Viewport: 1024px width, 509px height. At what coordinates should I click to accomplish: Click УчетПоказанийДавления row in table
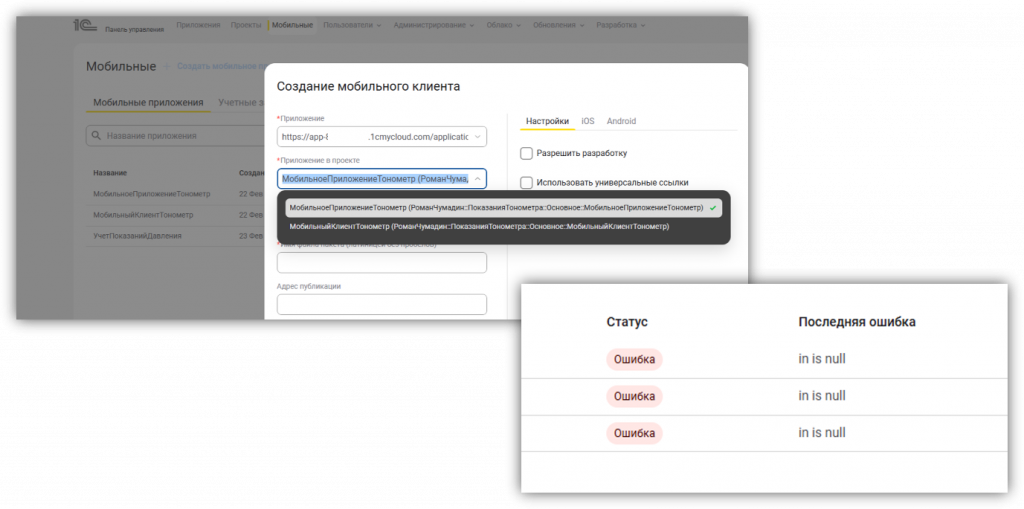click(x=175, y=235)
